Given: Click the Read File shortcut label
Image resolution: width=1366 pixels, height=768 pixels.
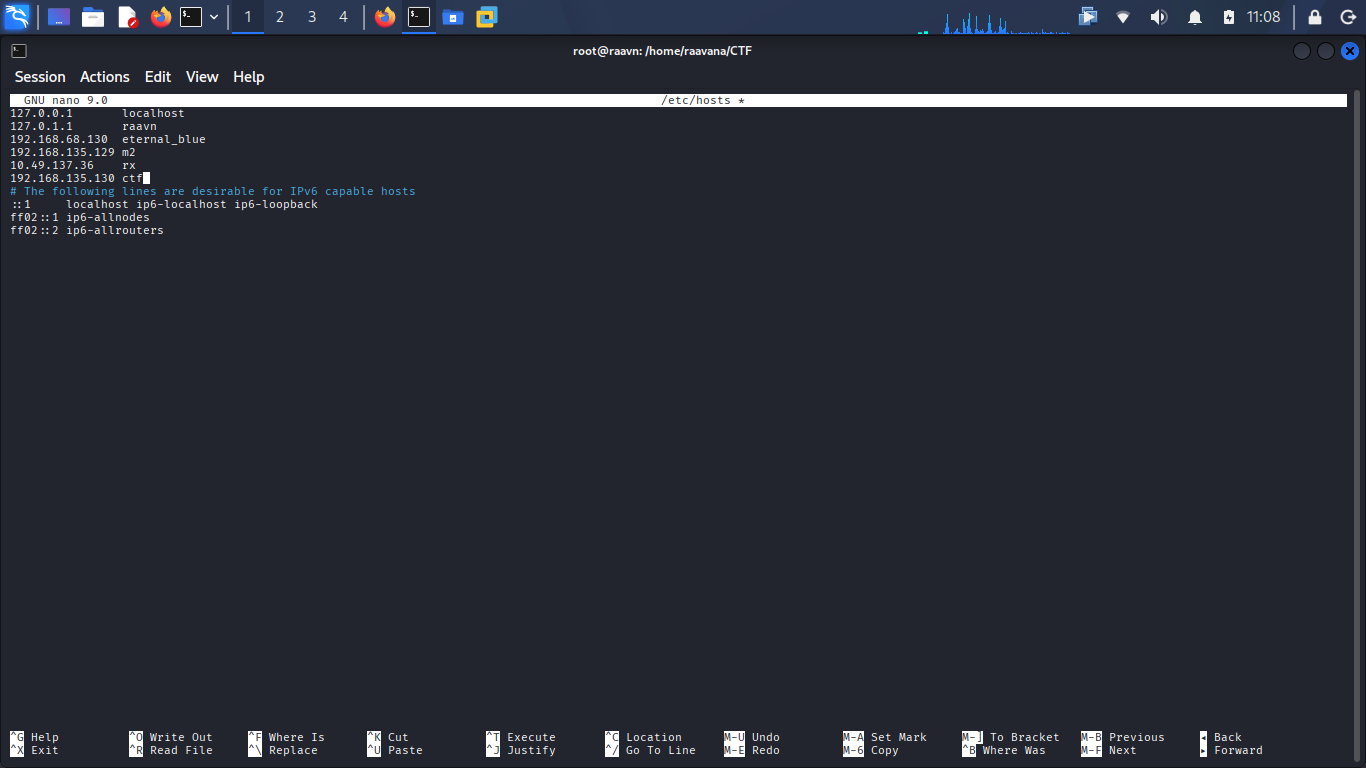Looking at the screenshot, I should tap(181, 751).
